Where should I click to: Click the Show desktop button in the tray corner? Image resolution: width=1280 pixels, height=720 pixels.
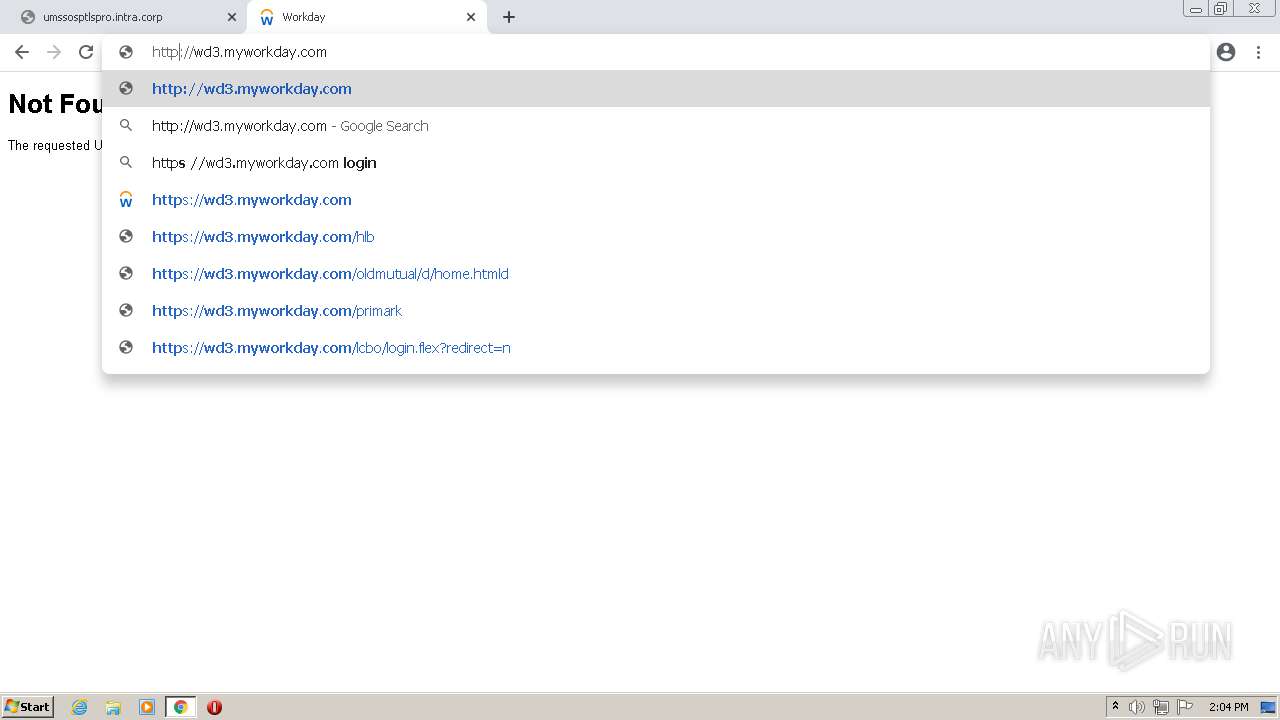click(x=1268, y=707)
